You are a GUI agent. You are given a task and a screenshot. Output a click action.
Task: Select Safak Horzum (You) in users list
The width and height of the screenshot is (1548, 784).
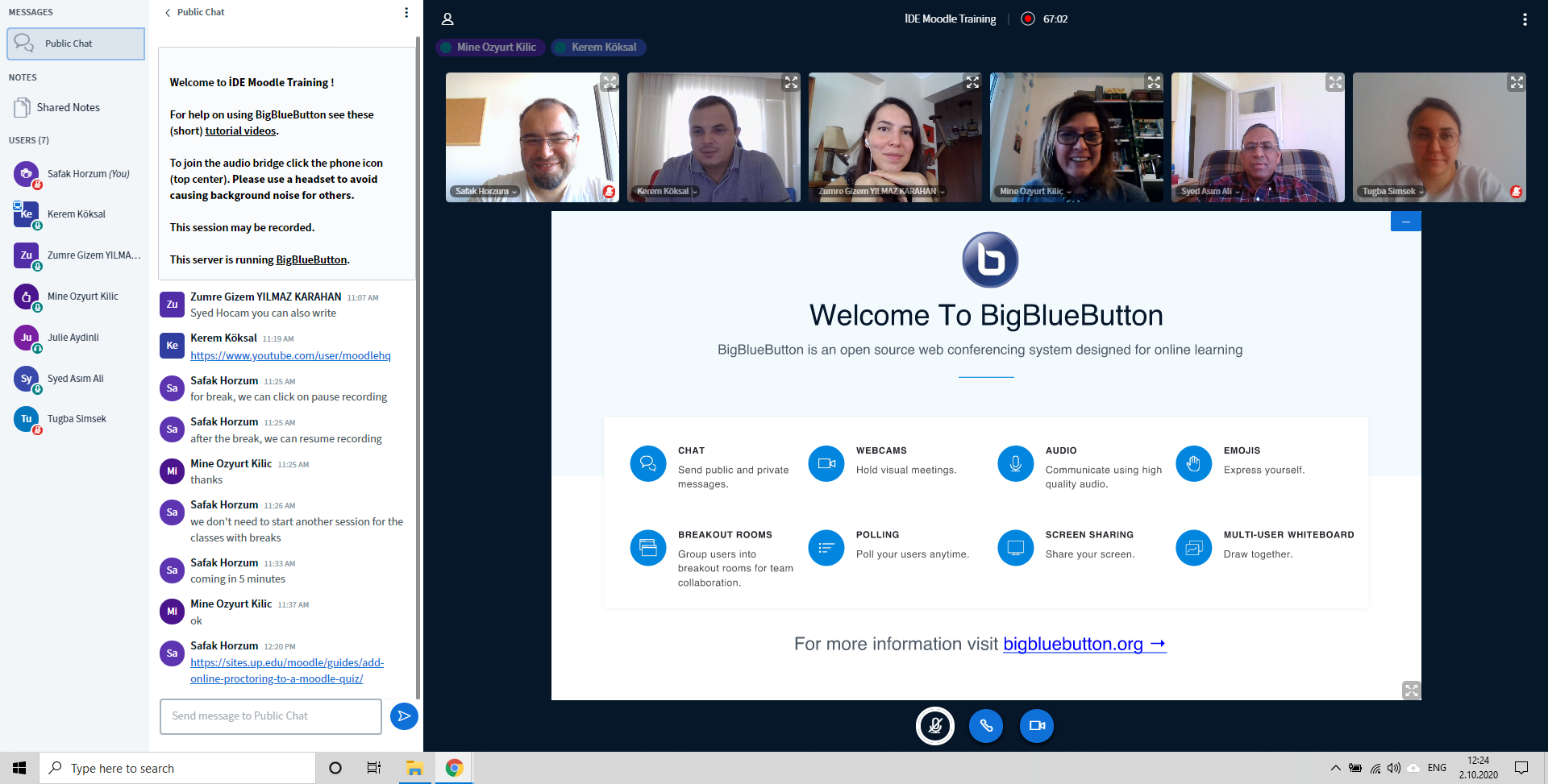tap(76, 174)
